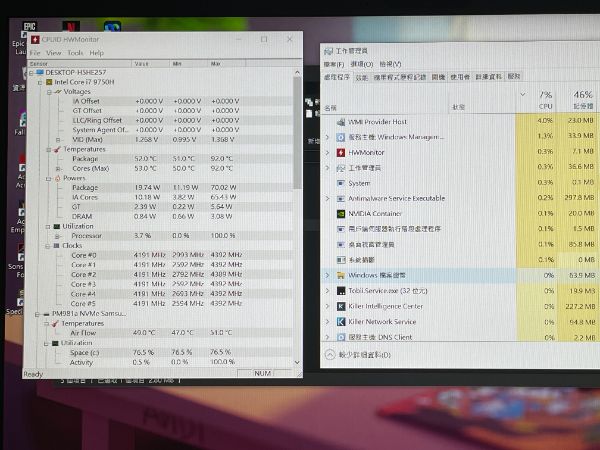Sort processes by the 名稱 column header

coord(330,108)
